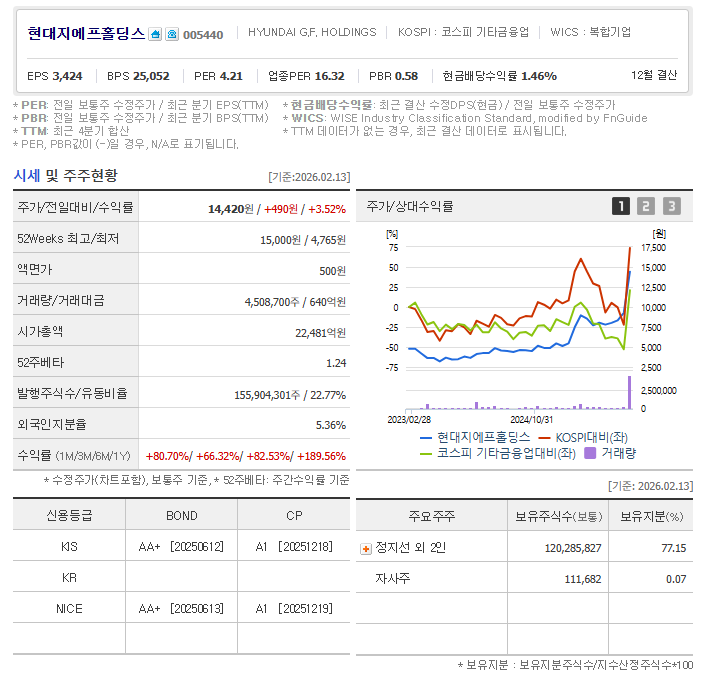
Task: Click the CP column header
Action: tap(294, 516)
